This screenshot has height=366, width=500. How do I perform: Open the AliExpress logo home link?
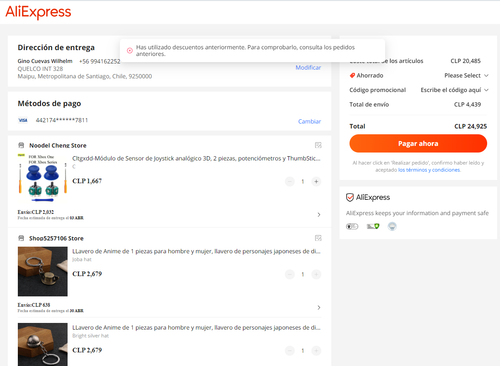38,12
